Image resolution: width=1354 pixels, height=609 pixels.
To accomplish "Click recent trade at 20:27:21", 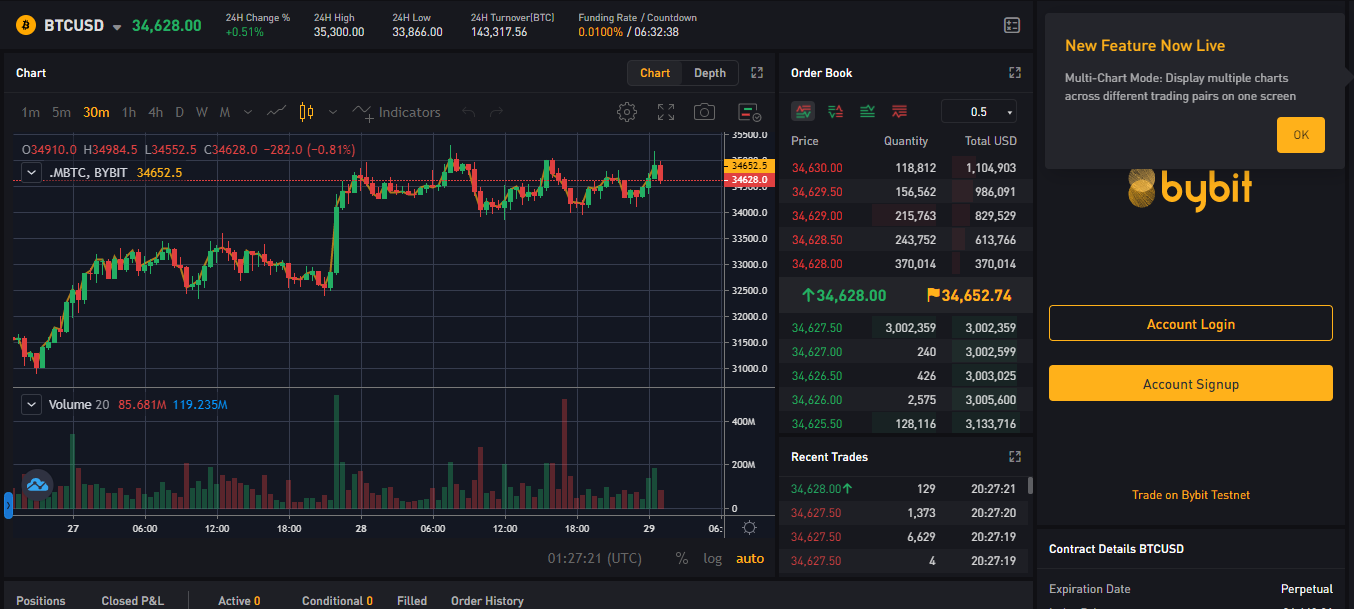I will (904, 489).
